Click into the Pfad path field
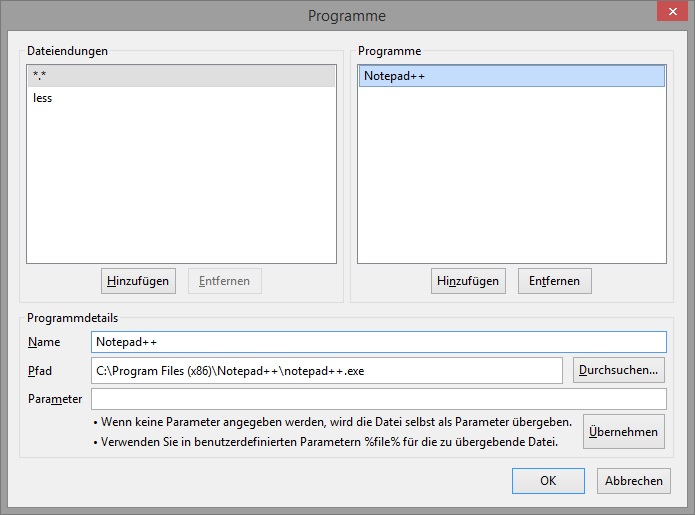Image resolution: width=695 pixels, height=515 pixels. tap(327, 371)
